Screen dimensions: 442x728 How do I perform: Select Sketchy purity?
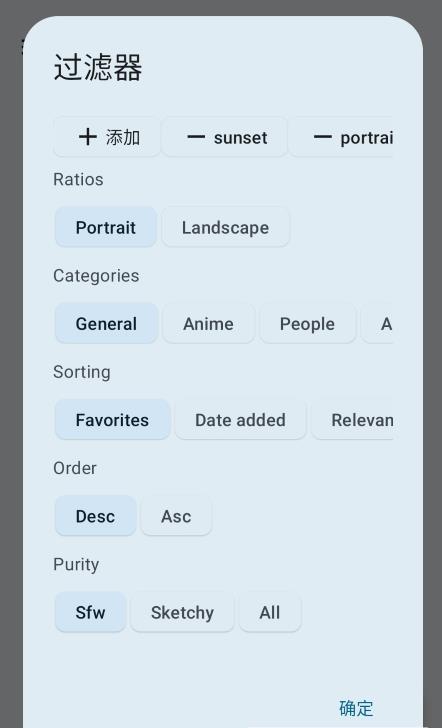pyautogui.click(x=182, y=612)
